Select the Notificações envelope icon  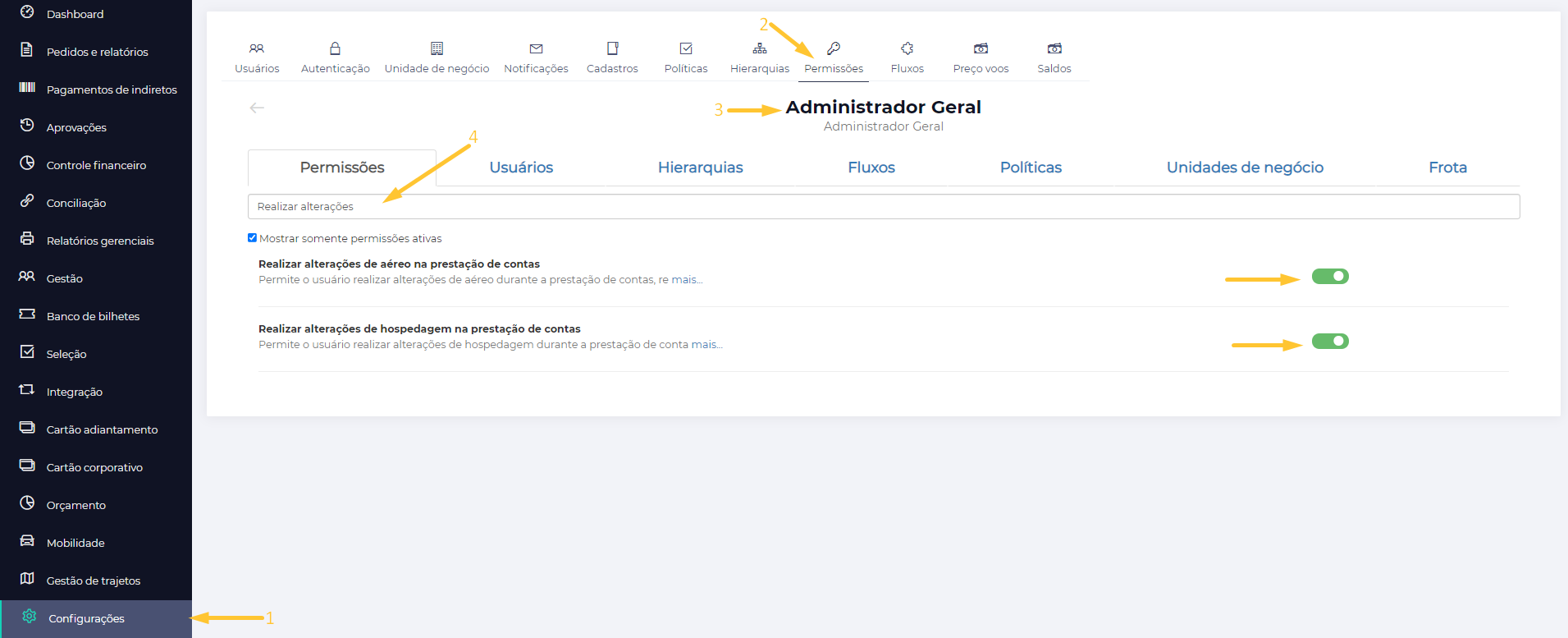coord(536,49)
